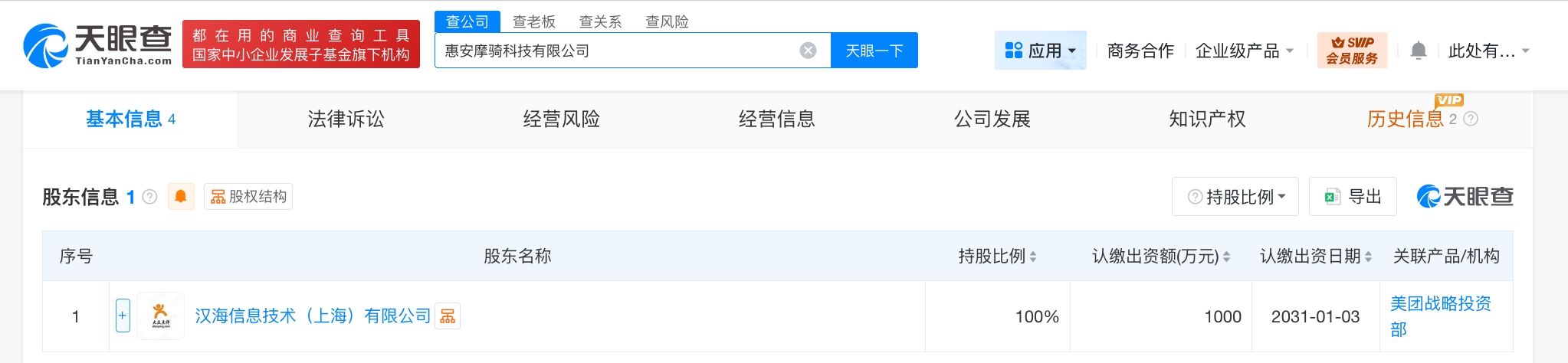This screenshot has width=1568, height=363.
Task: Open the 应用 dropdown menu
Action: click(1040, 51)
